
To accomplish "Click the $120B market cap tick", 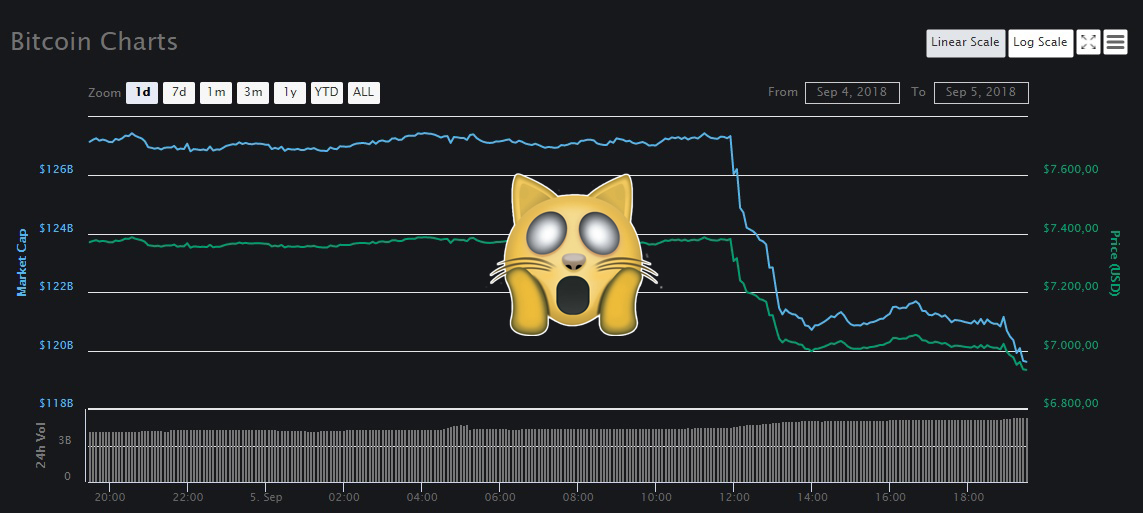I will (x=56, y=345).
